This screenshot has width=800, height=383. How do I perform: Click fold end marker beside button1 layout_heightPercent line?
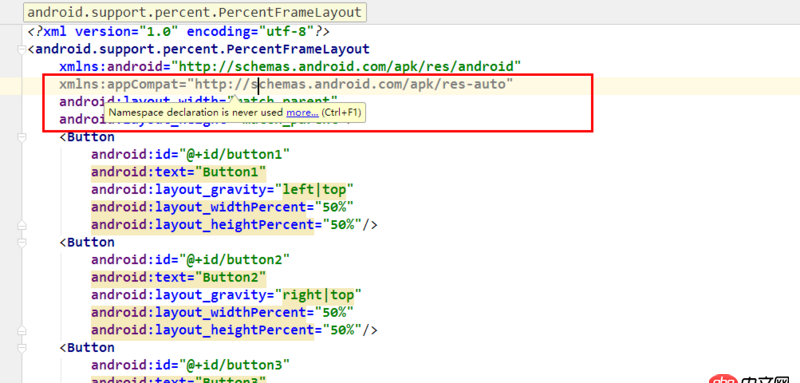click(x=21, y=224)
